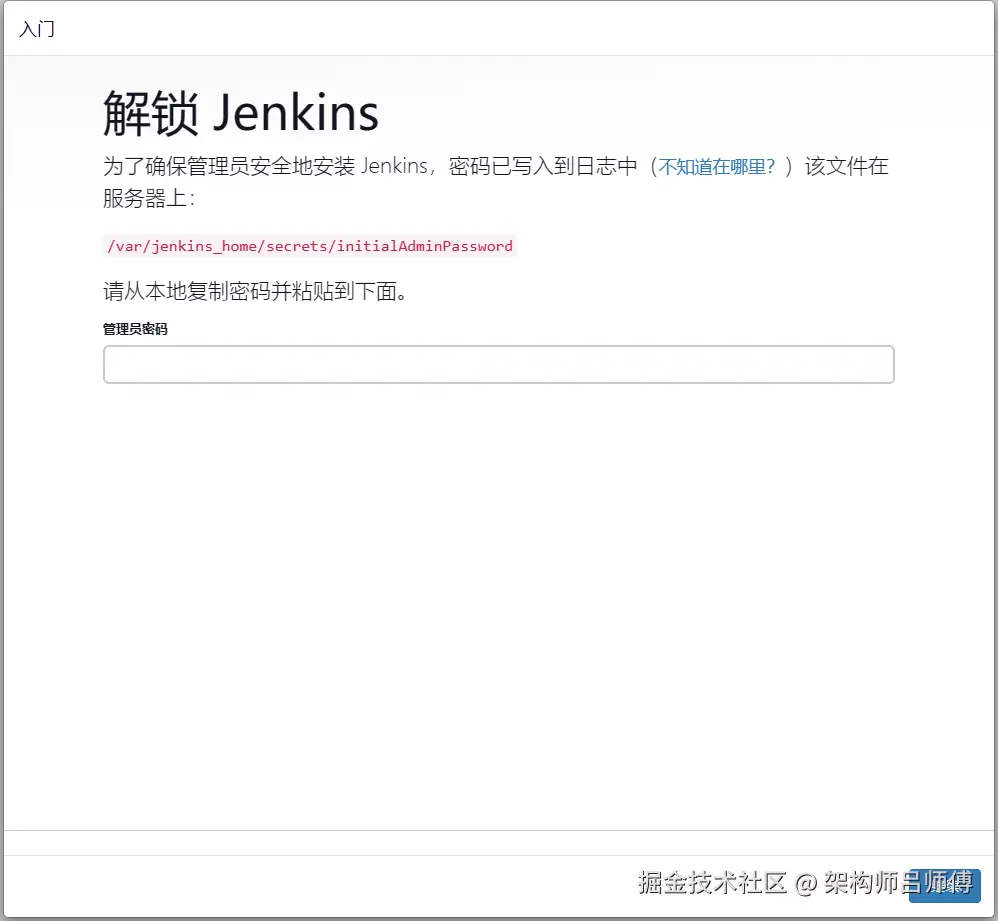Click the "入门" header title
Viewport: 998px width, 921px height.
tap(37, 29)
